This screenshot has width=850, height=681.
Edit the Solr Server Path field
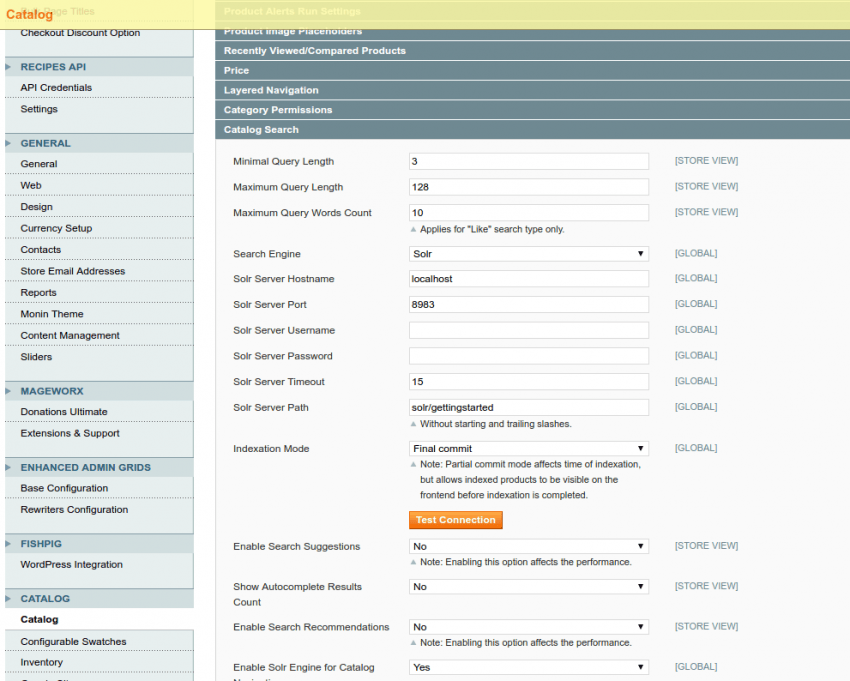[x=529, y=407]
